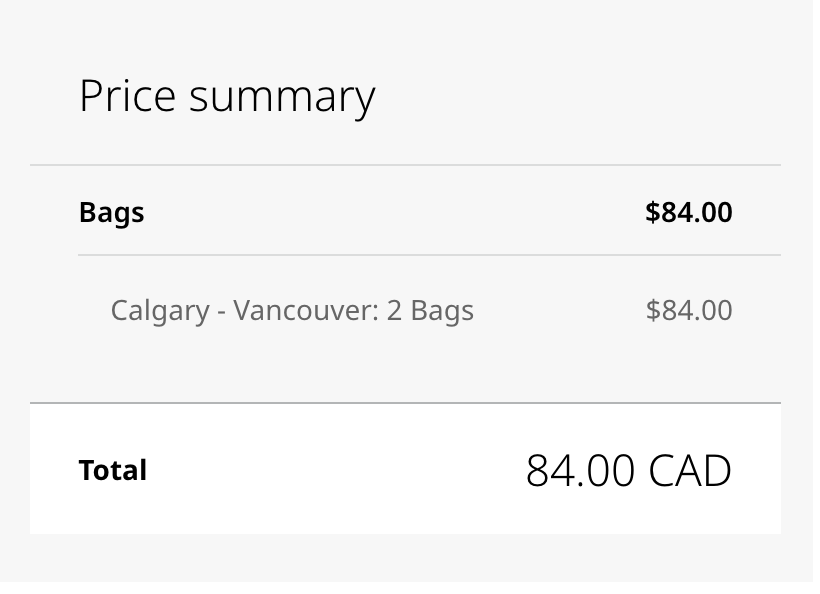Select the bold Total label

click(112, 470)
